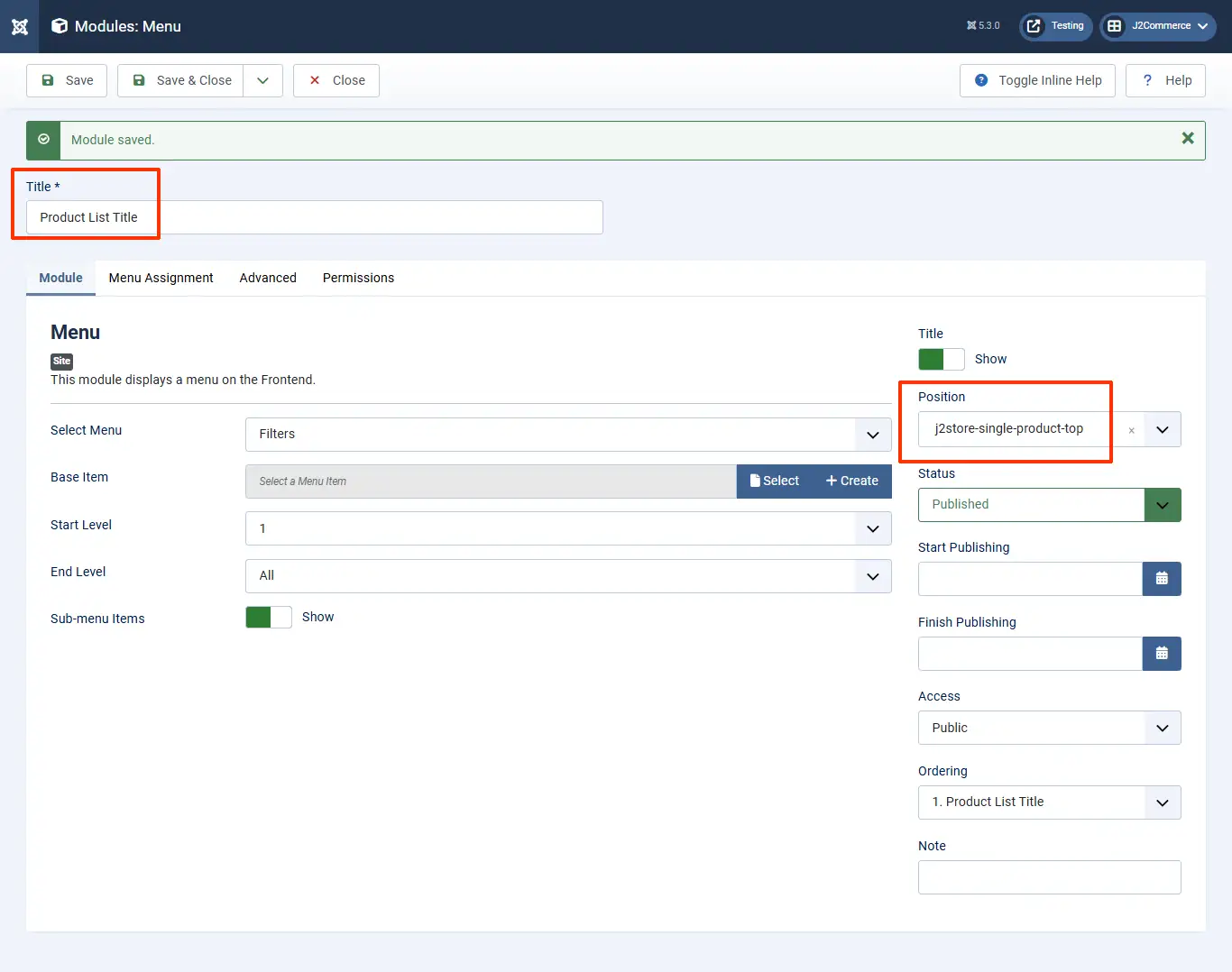Click the Save button
1232x972 pixels.
pyautogui.click(x=67, y=80)
